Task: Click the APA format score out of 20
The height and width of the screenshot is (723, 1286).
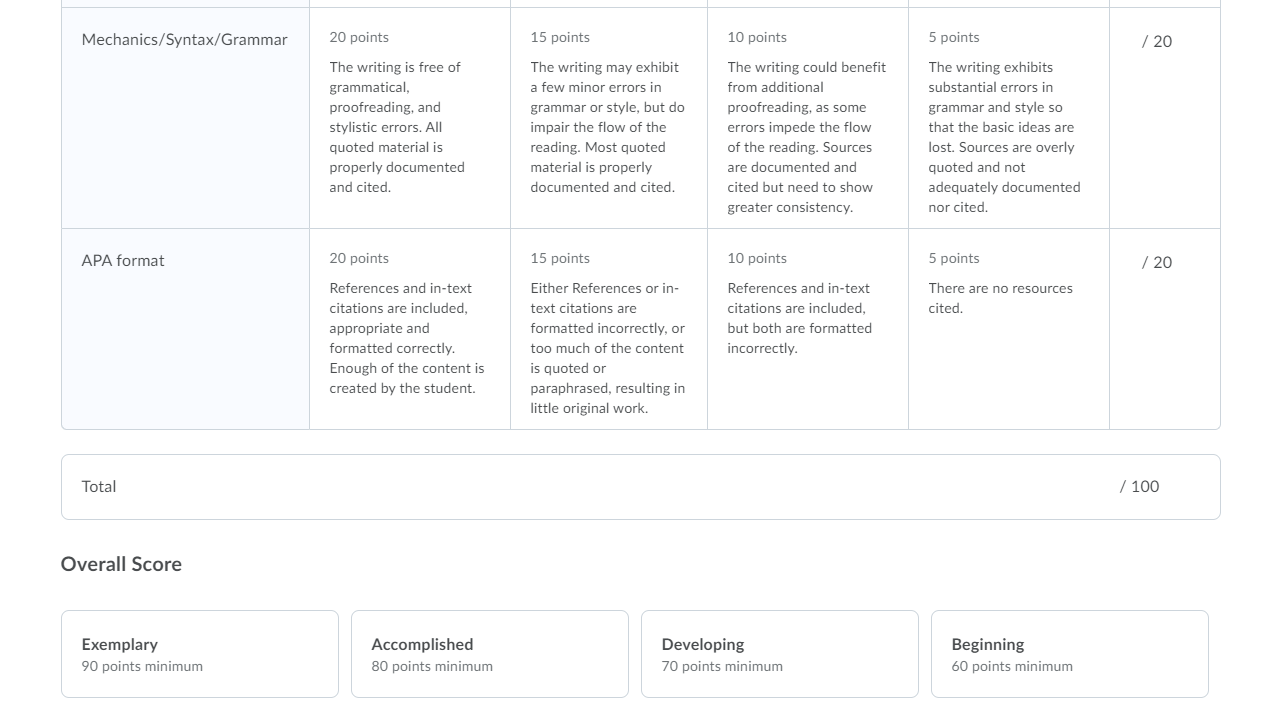Action: coord(1157,263)
